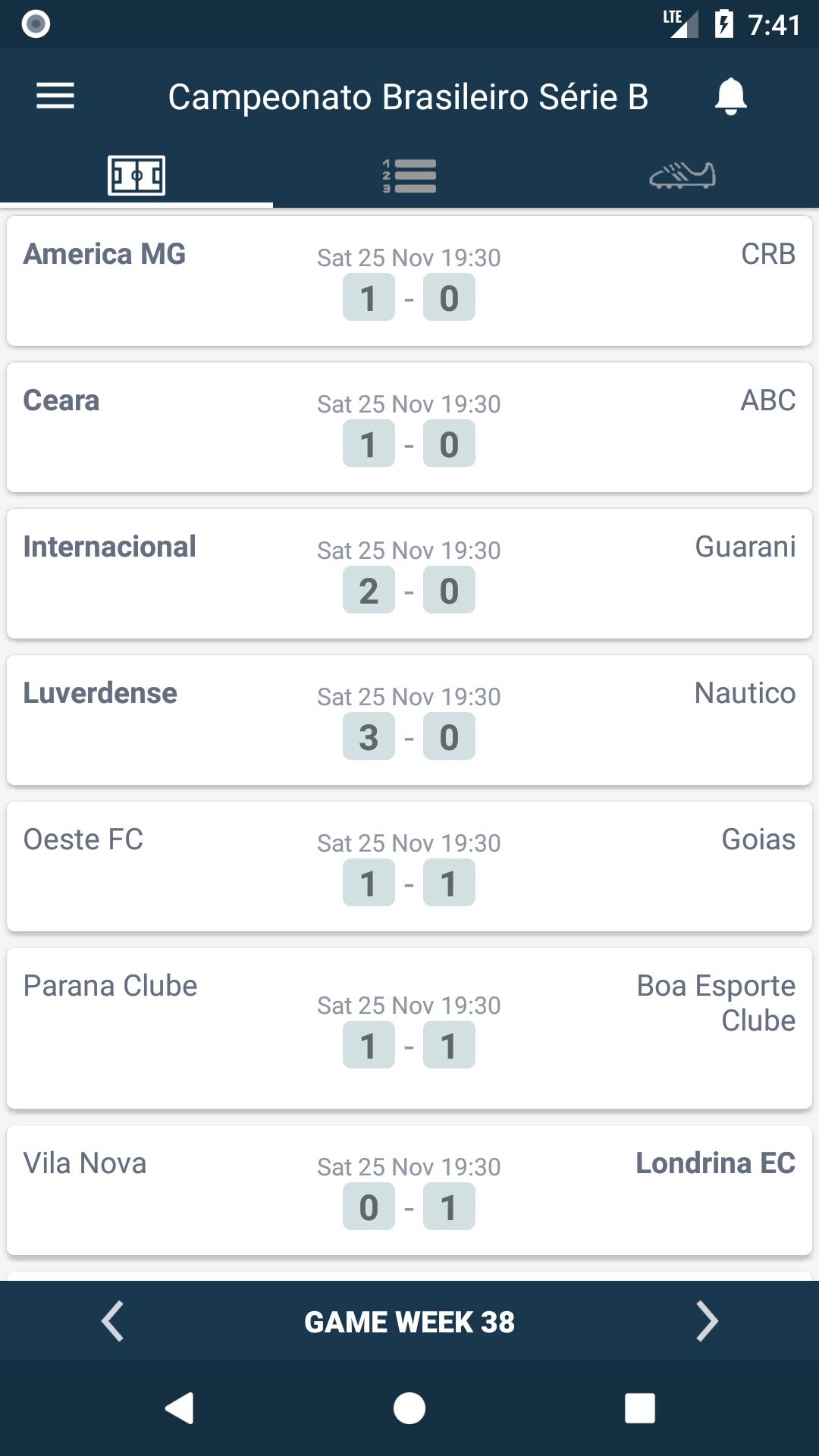The image size is (819, 1456).
Task: Tap Campeonato Brasileiro Série B title
Action: click(x=408, y=97)
